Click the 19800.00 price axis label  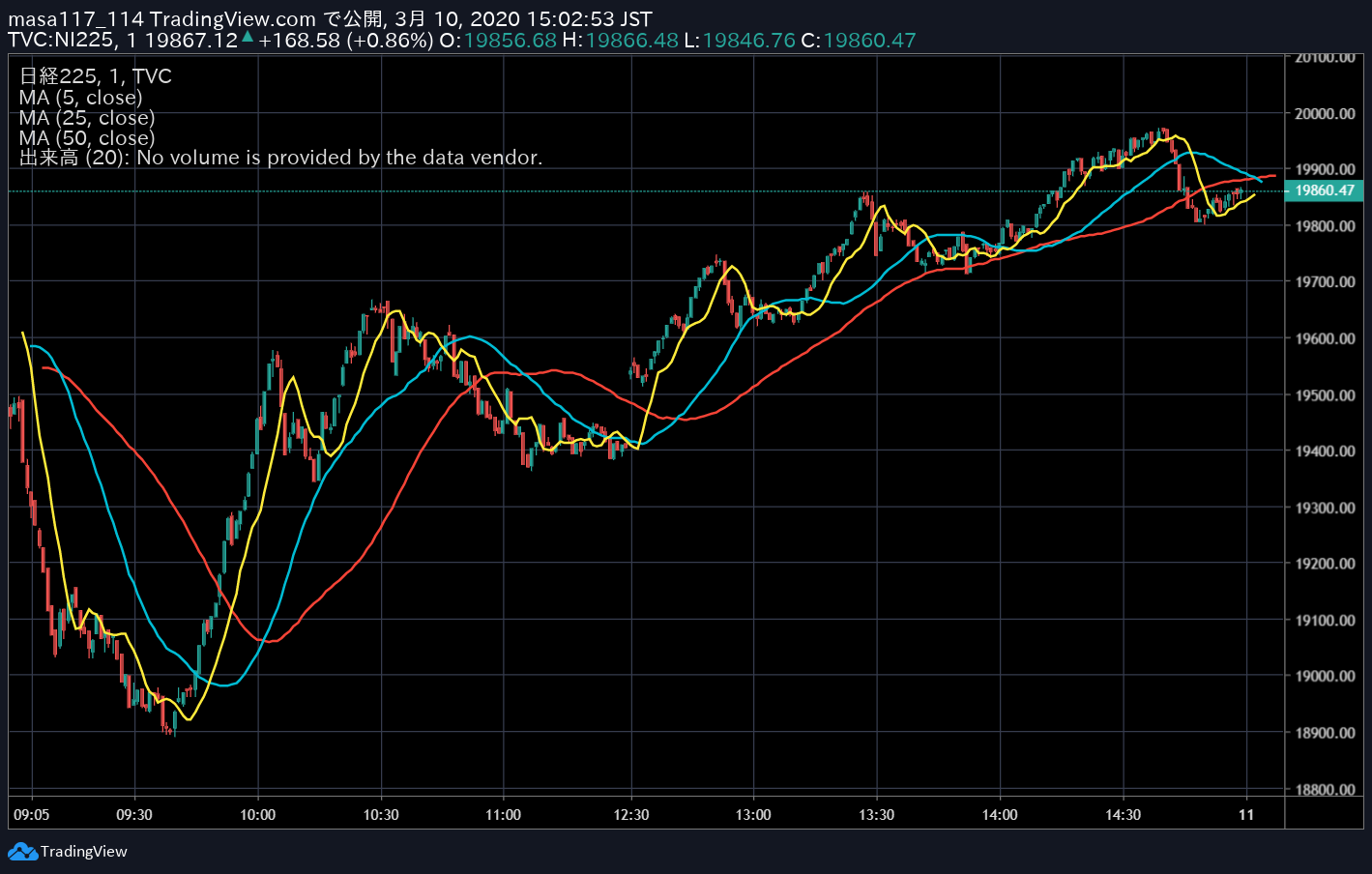point(1325,226)
